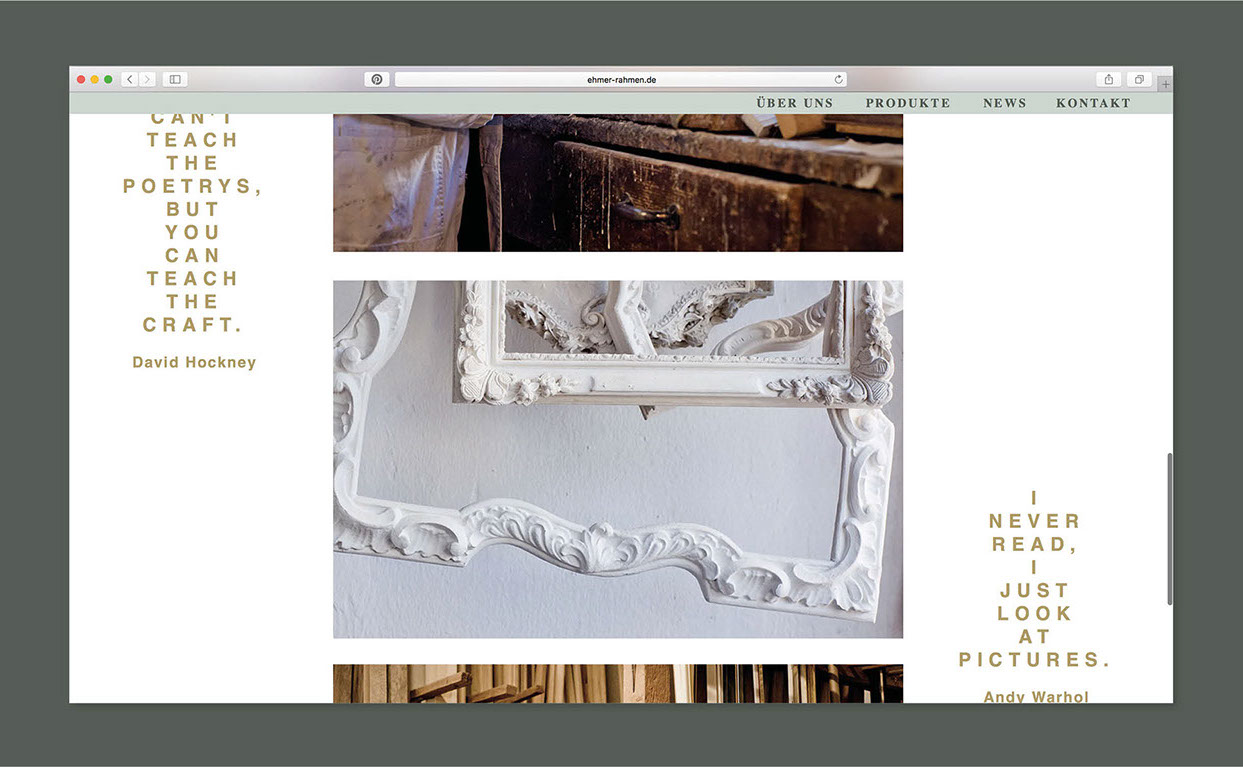Reload the page with refresh icon
The height and width of the screenshot is (767, 1243).
(839, 79)
